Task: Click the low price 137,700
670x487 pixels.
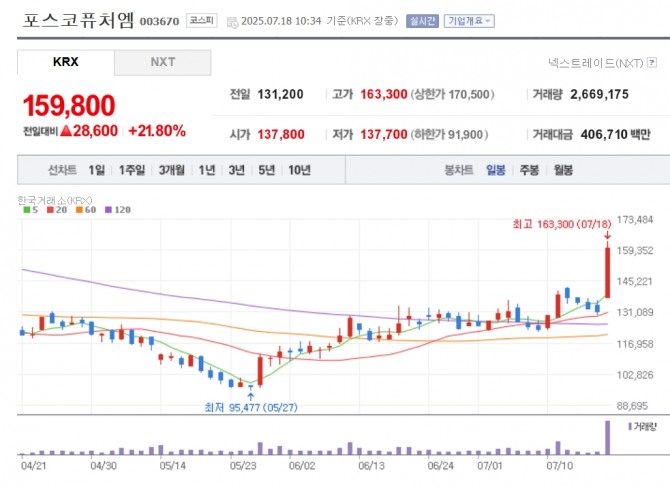Action: tap(384, 135)
